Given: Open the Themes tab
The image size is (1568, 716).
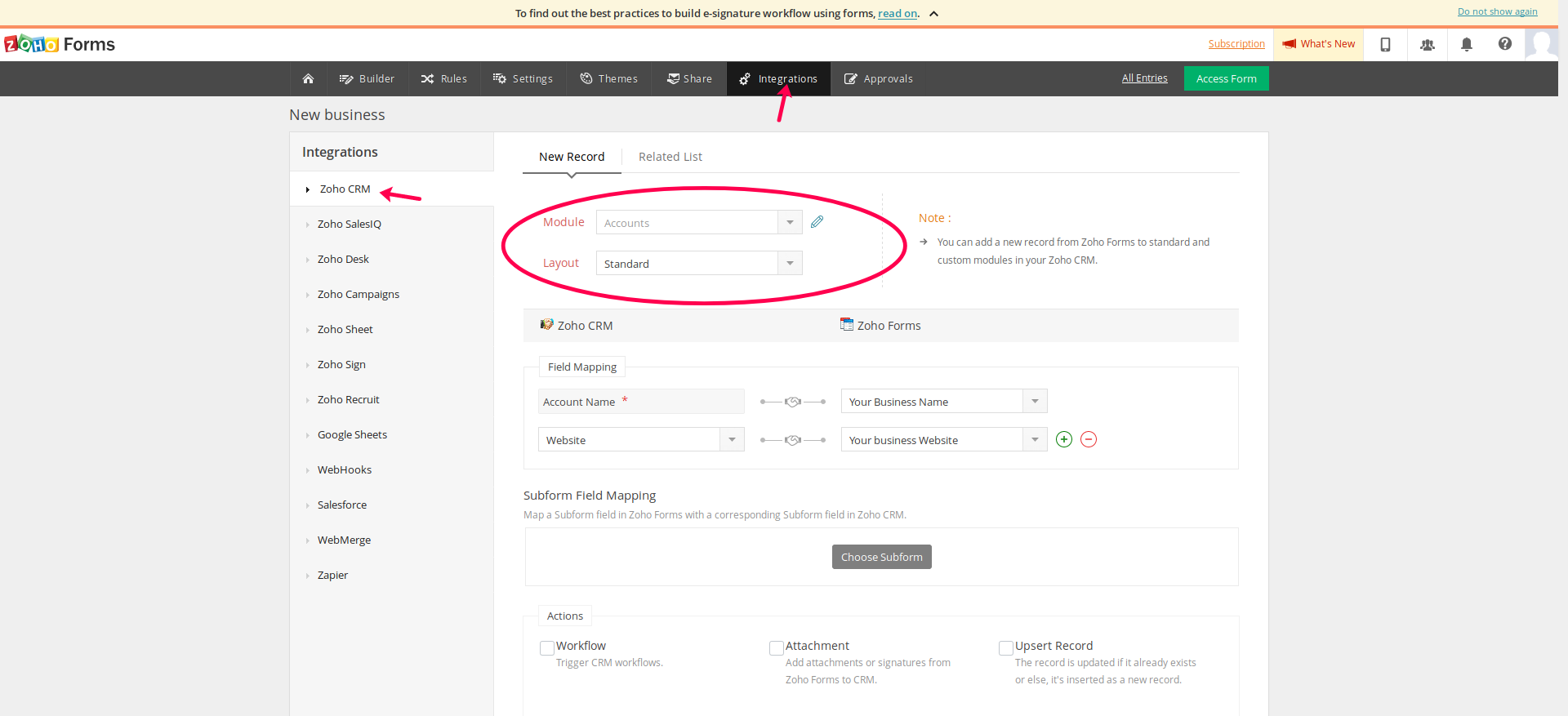Looking at the screenshot, I should click(x=609, y=79).
